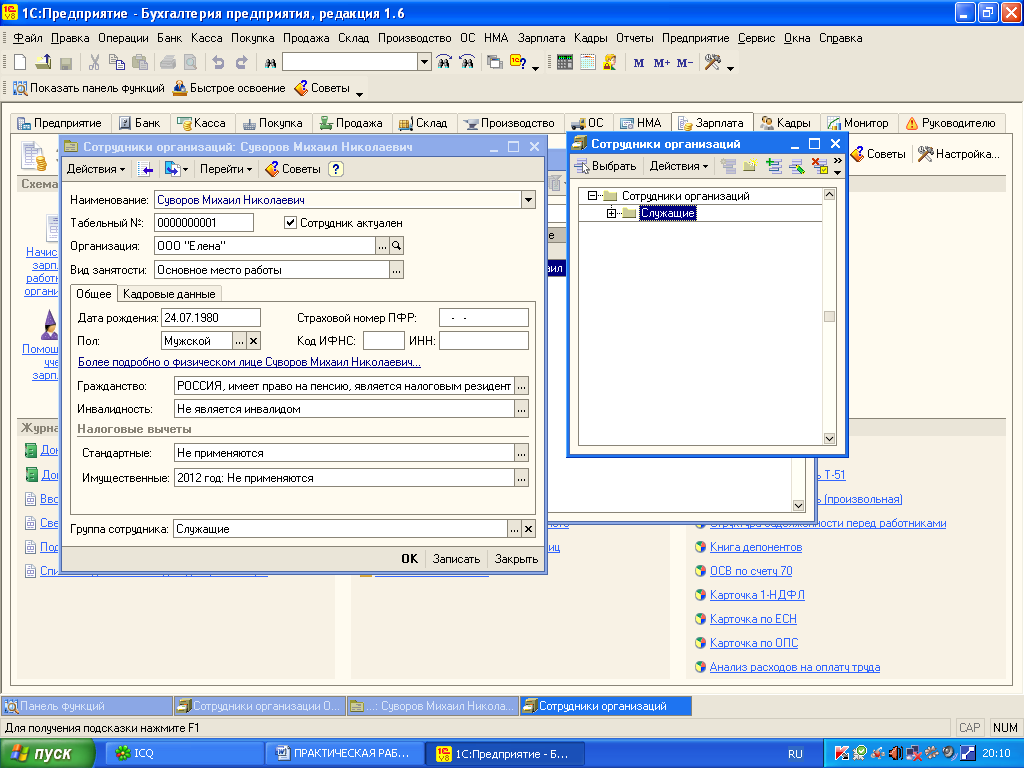Switch to the Монитор panel tab

858,123
